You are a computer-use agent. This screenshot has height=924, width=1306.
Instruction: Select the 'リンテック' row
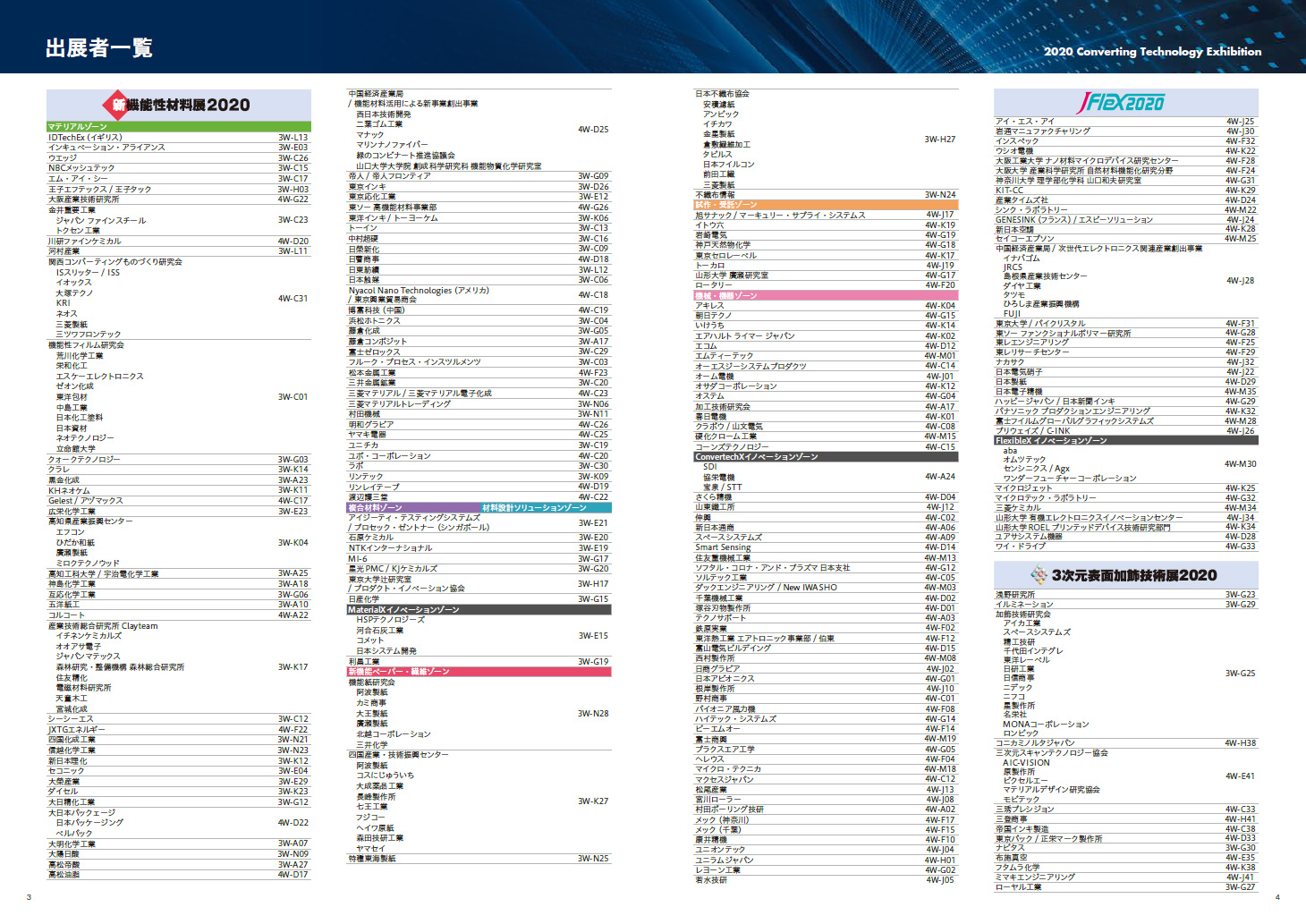479,477
